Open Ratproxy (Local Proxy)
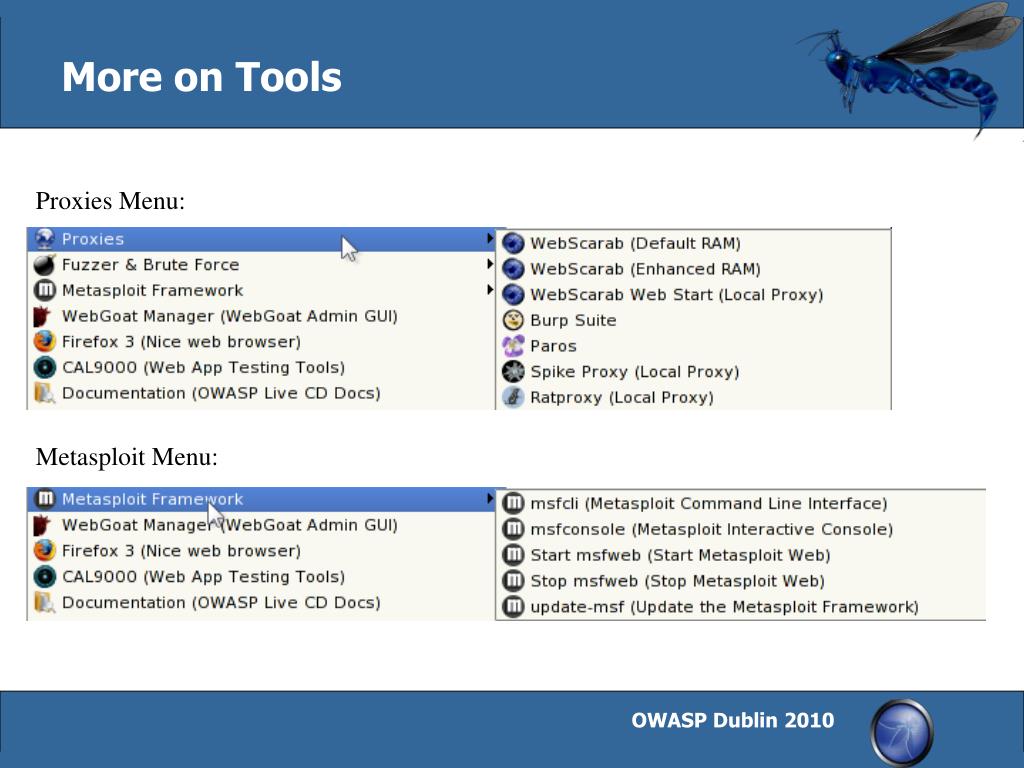 (694, 397)
